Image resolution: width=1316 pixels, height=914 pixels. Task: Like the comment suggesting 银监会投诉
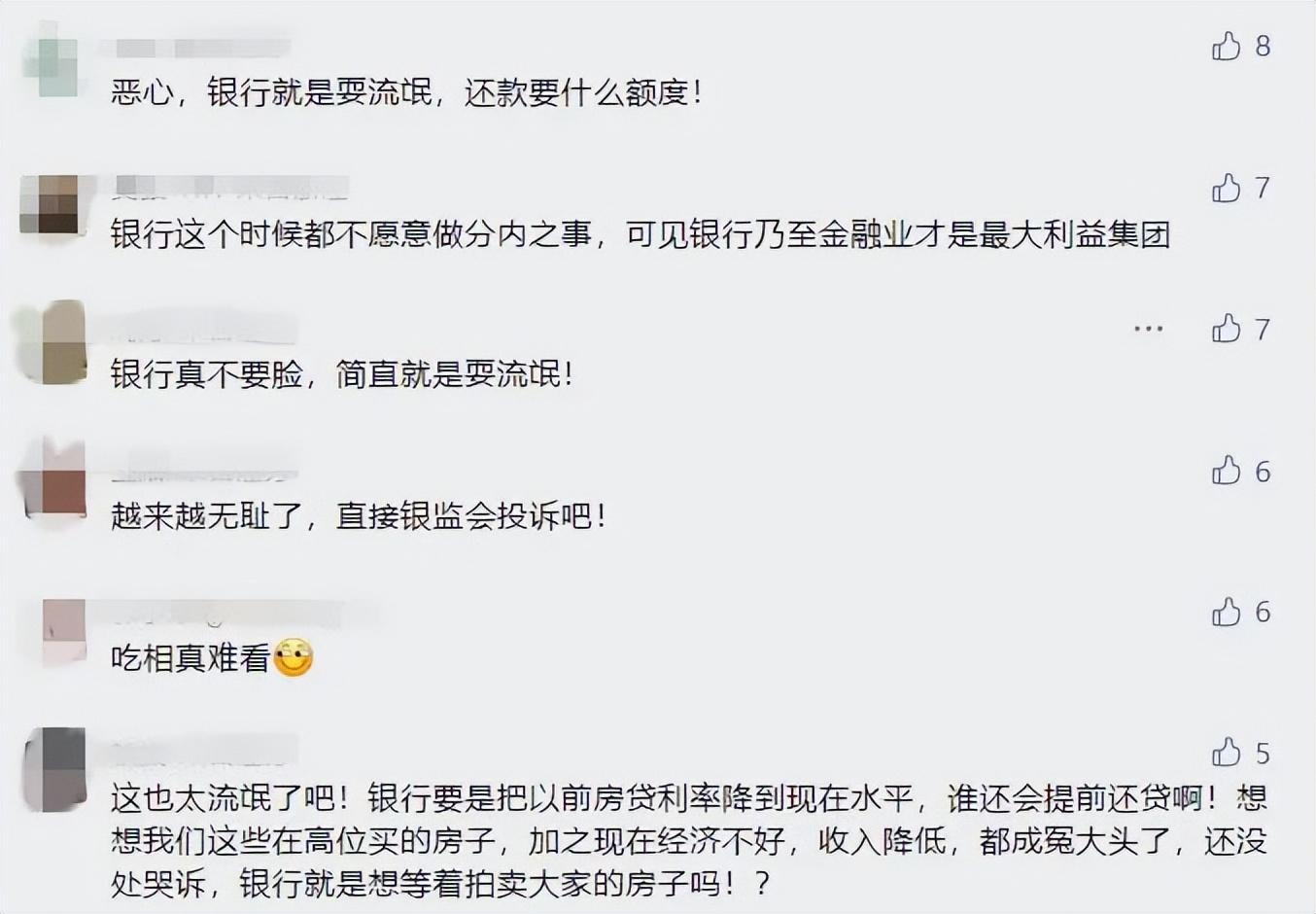coord(1228,472)
